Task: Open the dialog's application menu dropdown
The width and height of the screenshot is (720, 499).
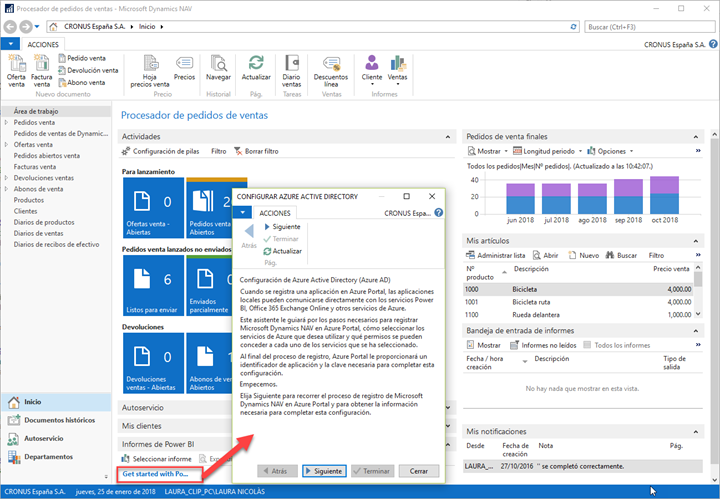Action: (x=242, y=212)
